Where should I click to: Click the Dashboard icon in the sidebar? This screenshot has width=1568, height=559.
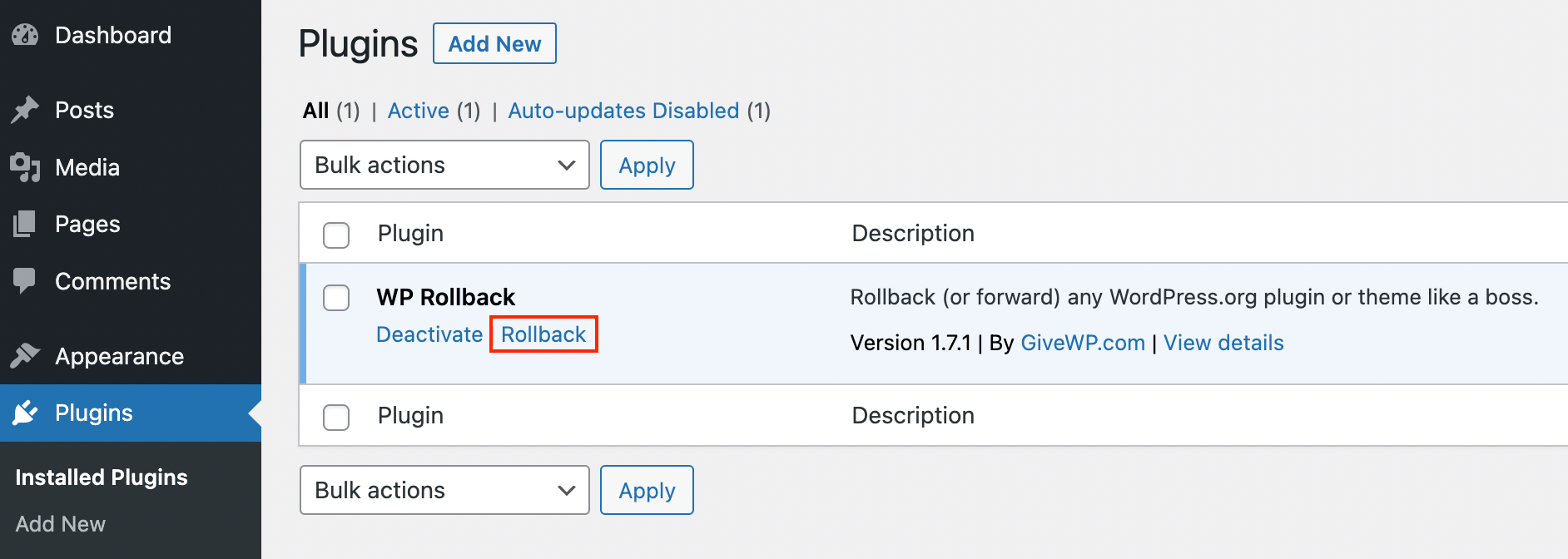click(x=25, y=34)
